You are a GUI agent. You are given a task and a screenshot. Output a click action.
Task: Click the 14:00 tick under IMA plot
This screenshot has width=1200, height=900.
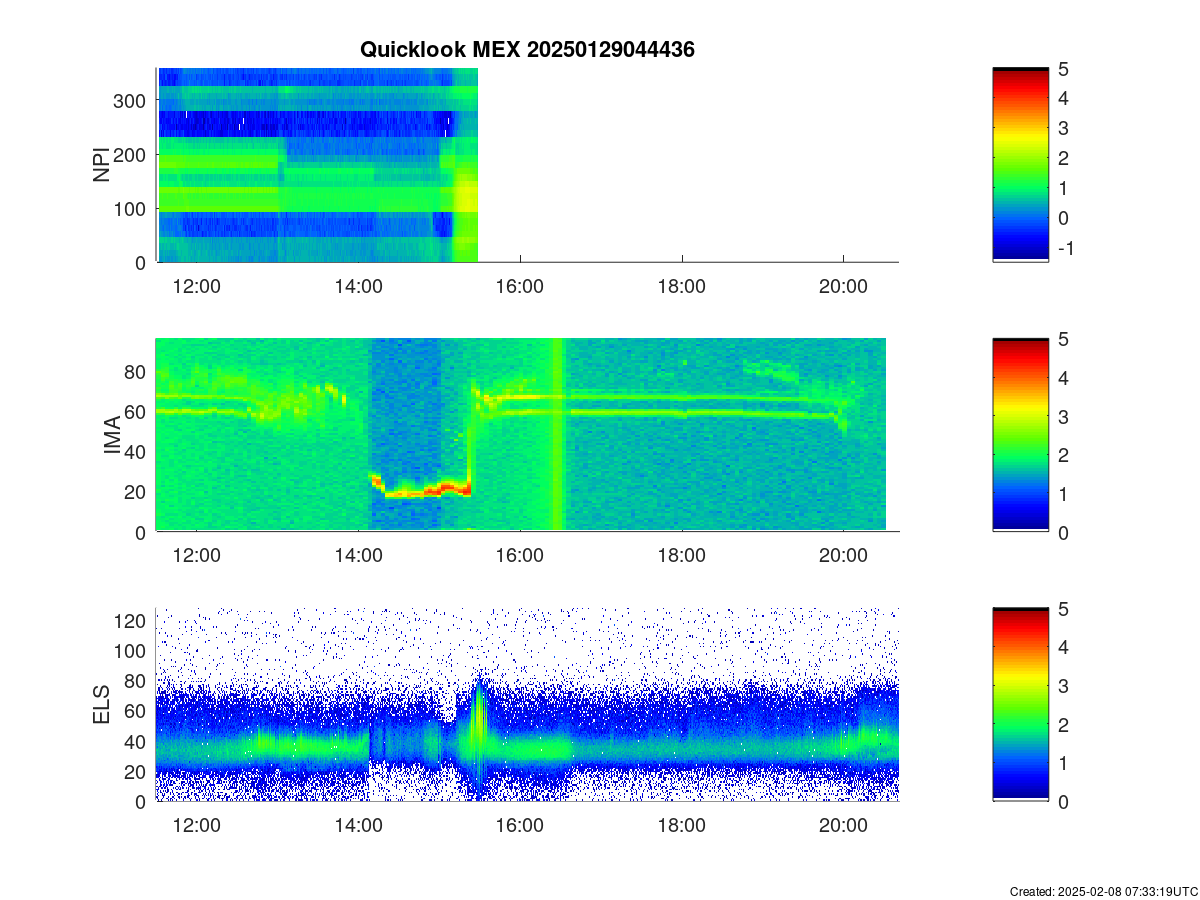coord(358,556)
